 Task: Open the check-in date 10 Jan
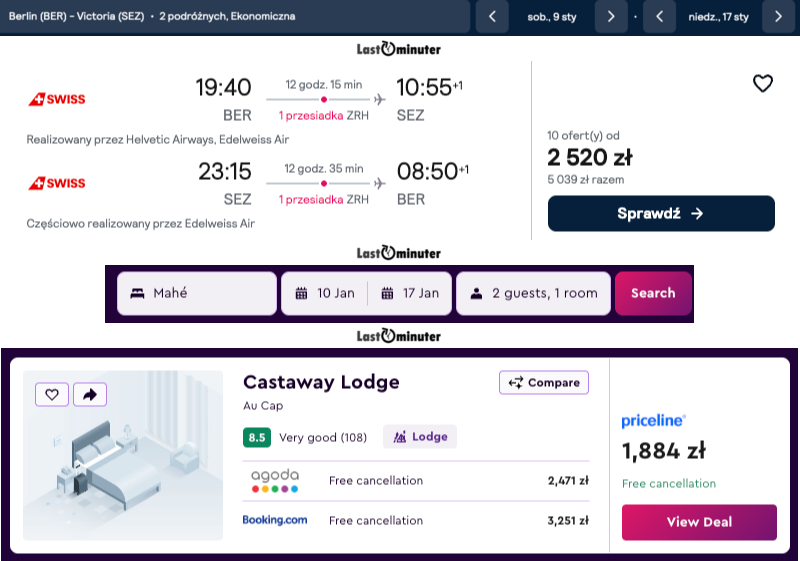coord(324,293)
